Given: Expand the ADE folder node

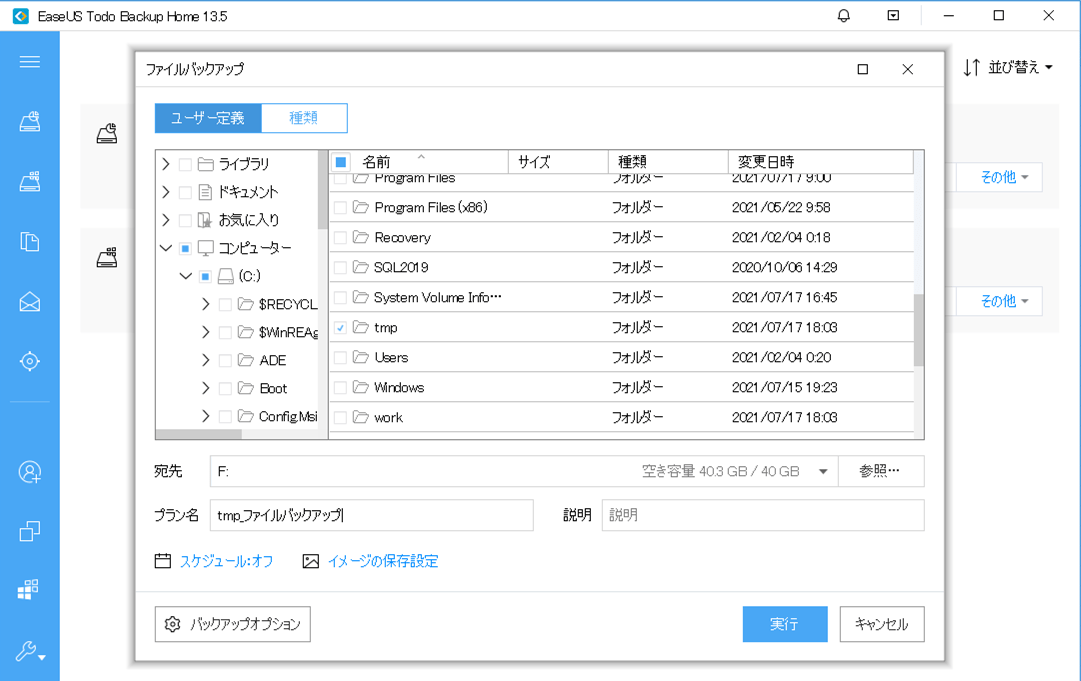Looking at the screenshot, I should point(206,360).
